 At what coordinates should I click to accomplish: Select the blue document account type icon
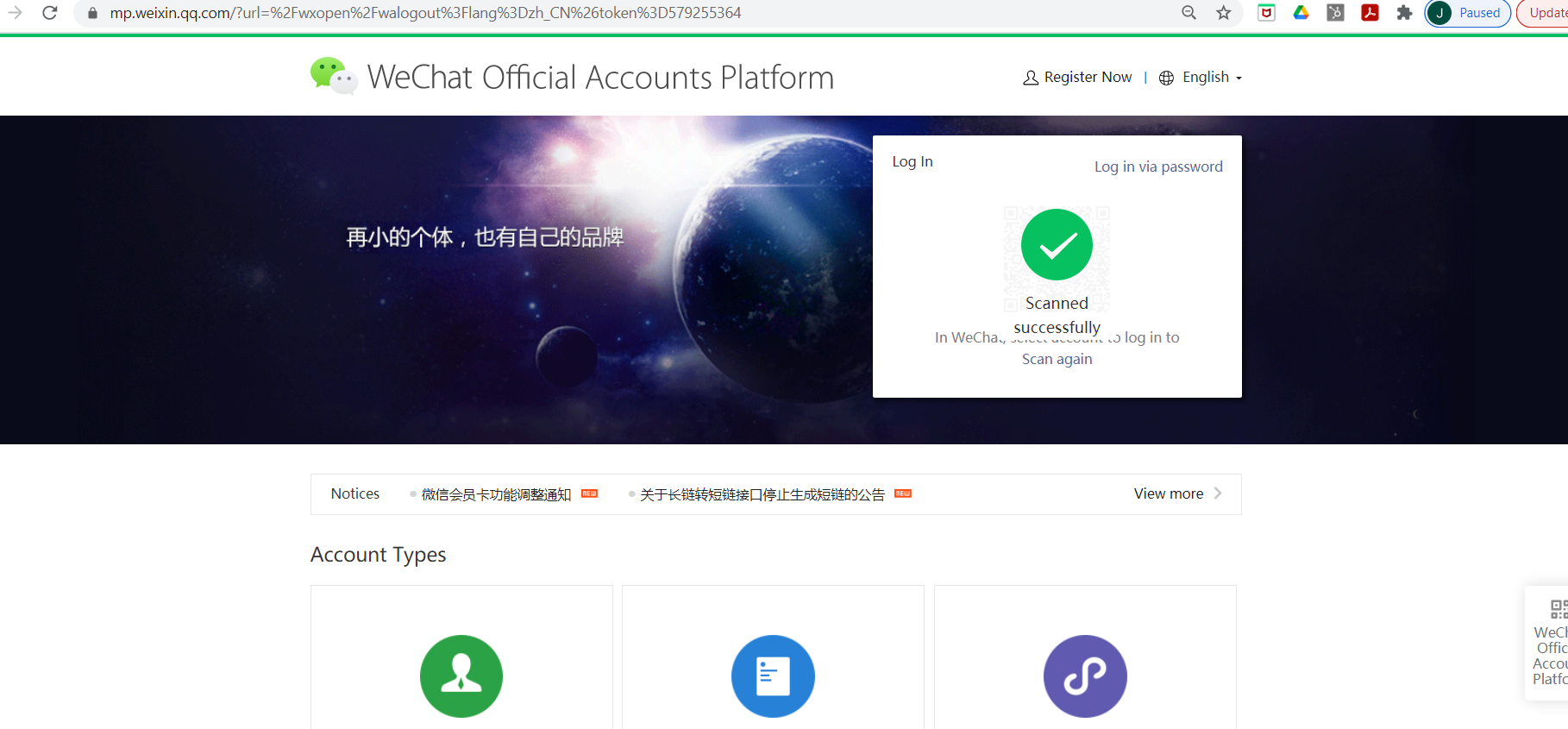click(773, 676)
